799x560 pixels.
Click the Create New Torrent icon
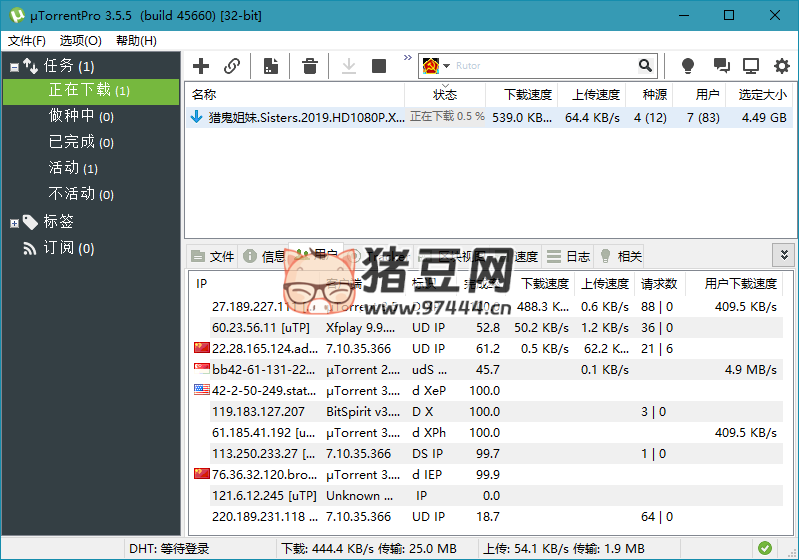click(270, 66)
